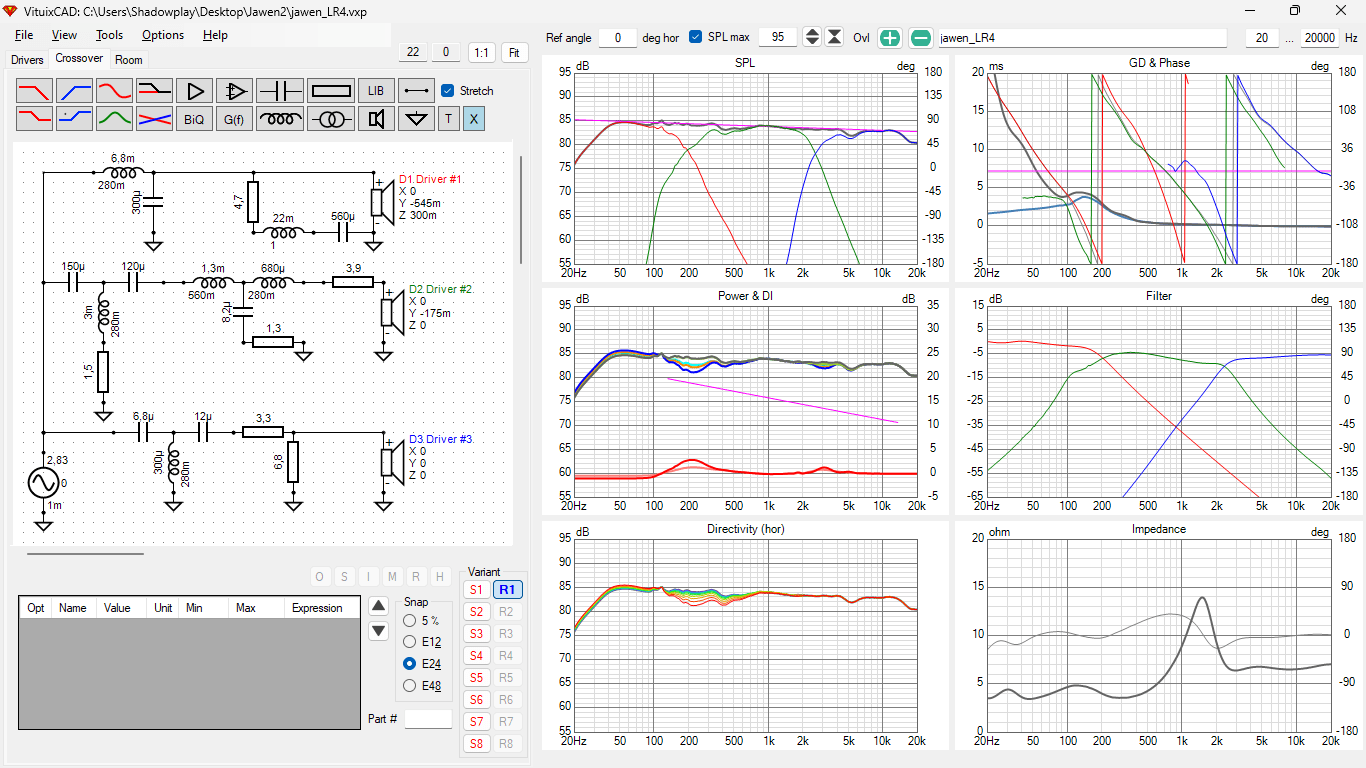Switch to the Room tab
The height and width of the screenshot is (768, 1366).
coord(129,60)
